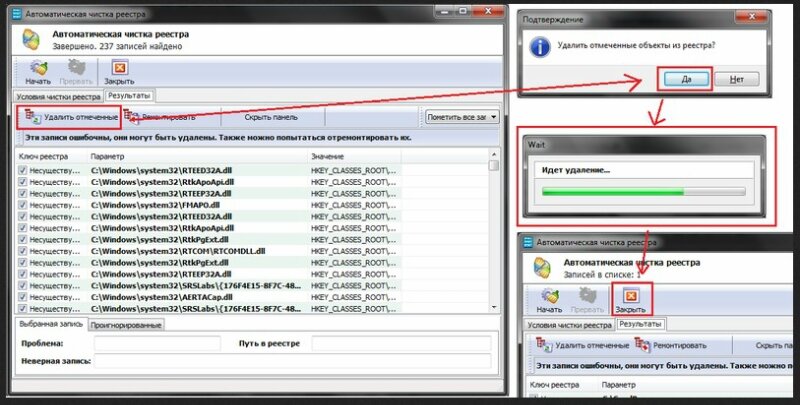Click the Идет удаление progress bar
The width and height of the screenshot is (800, 405).
(643, 192)
